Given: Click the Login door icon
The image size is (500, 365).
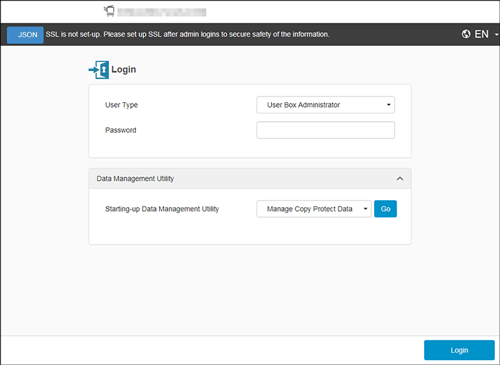Looking at the screenshot, I should (99, 70).
